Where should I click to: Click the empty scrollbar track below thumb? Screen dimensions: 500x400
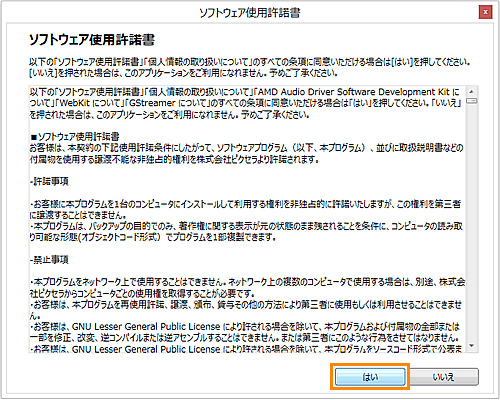tap(471, 222)
